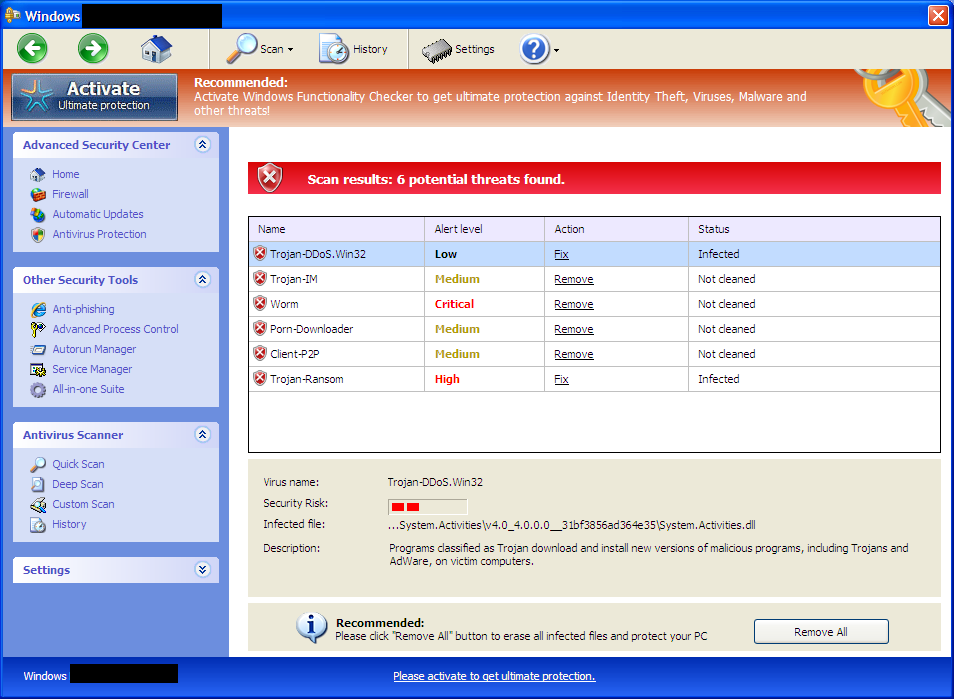This screenshot has width=954, height=699.
Task: Select the Home sidebar entry
Action: 66,175
